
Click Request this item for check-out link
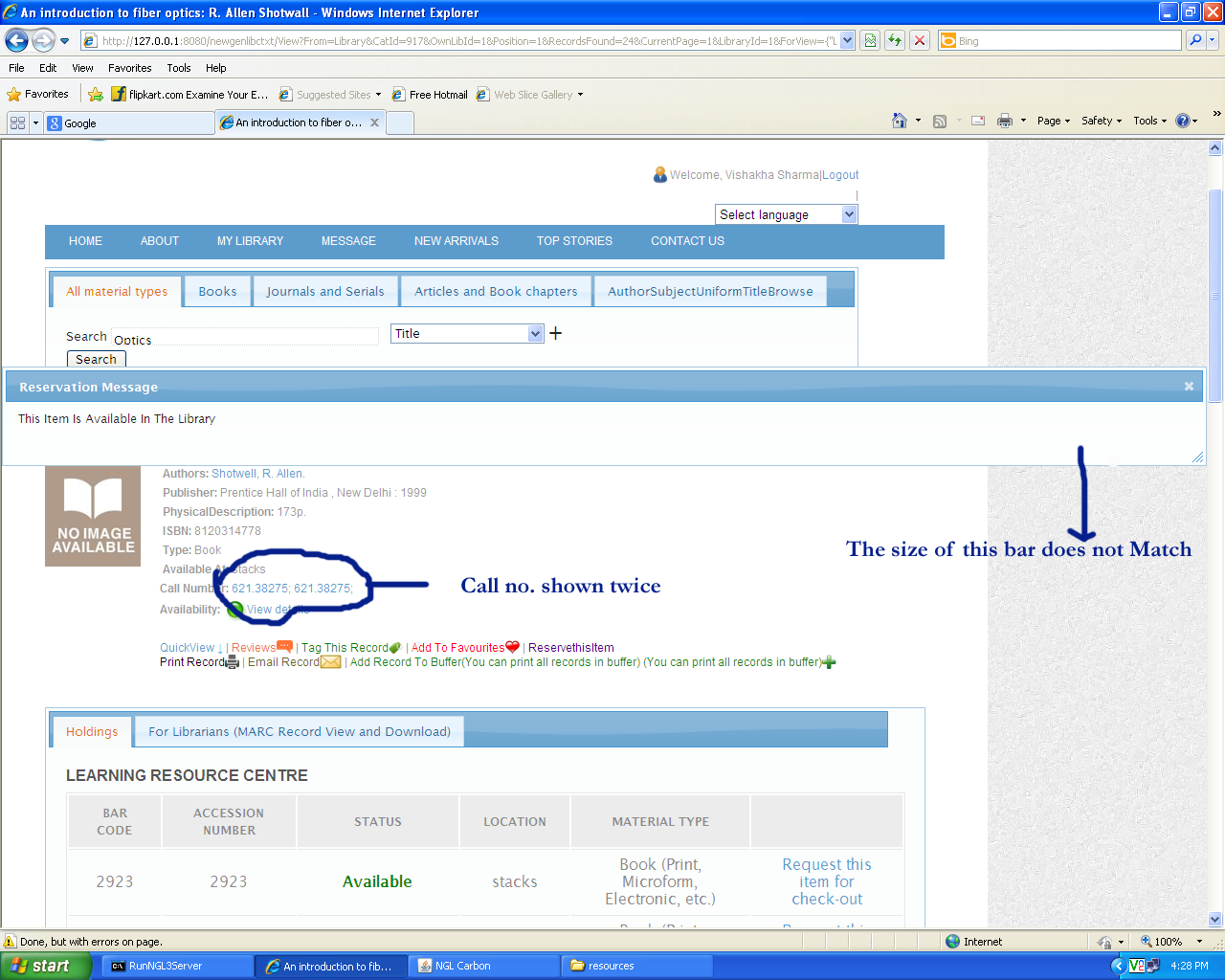(826, 881)
